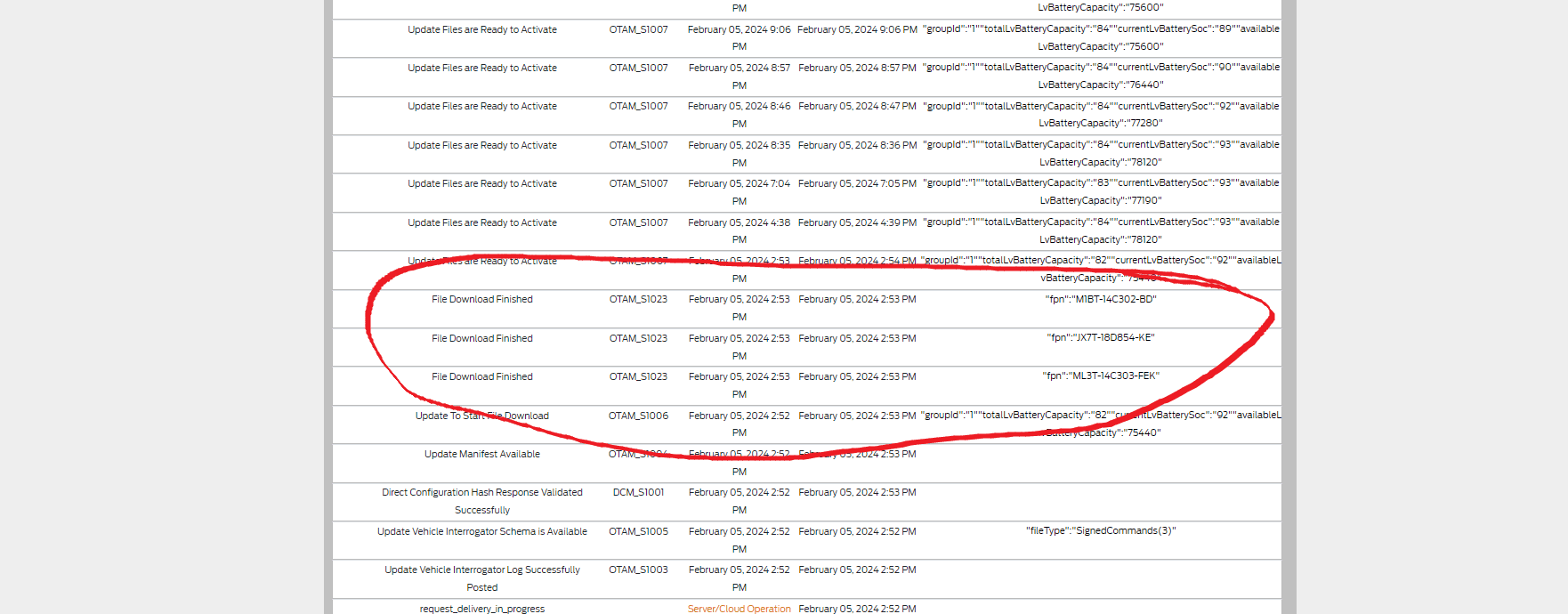
Task: Select the fpn "JX7T-18D854-KE" entry
Action: [1100, 338]
